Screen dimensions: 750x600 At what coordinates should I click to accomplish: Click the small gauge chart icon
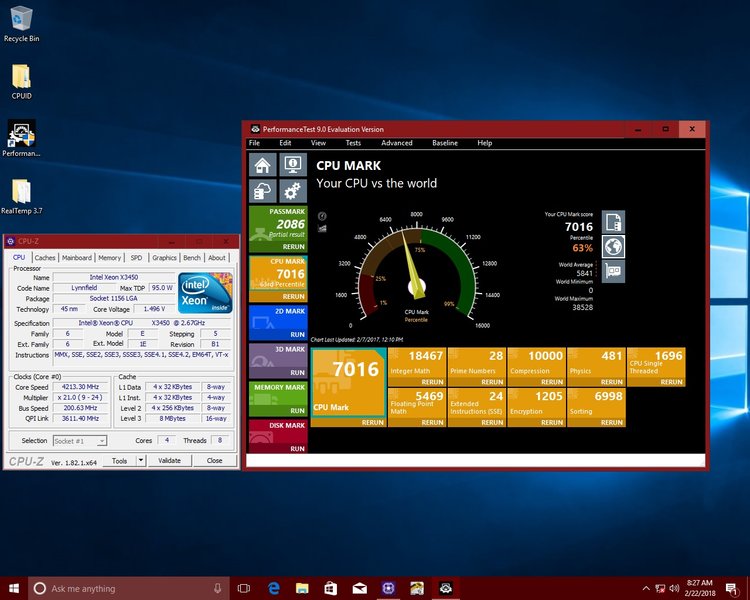[322, 216]
